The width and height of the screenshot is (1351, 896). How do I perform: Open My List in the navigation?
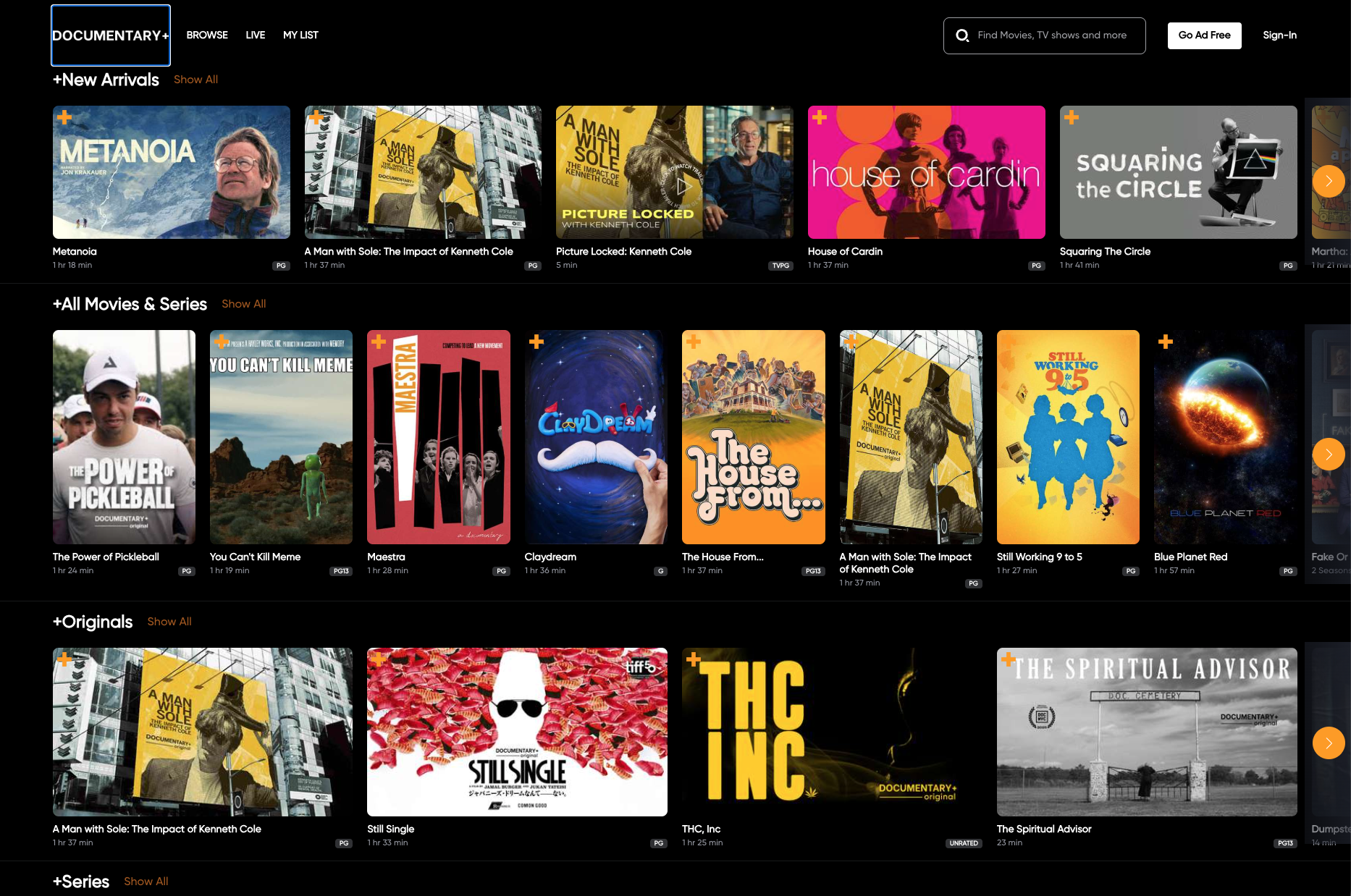[x=300, y=35]
